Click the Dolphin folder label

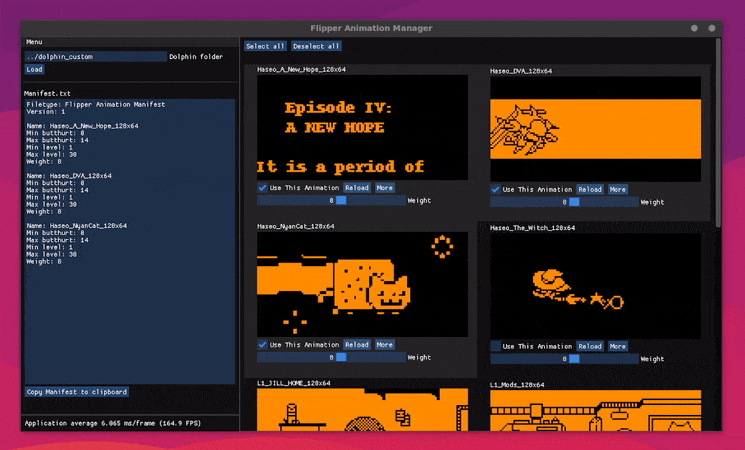[x=196, y=57]
